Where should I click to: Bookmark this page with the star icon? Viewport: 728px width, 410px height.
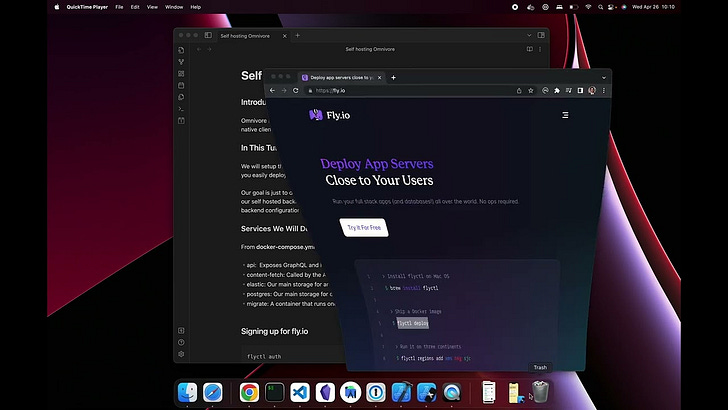(531, 91)
